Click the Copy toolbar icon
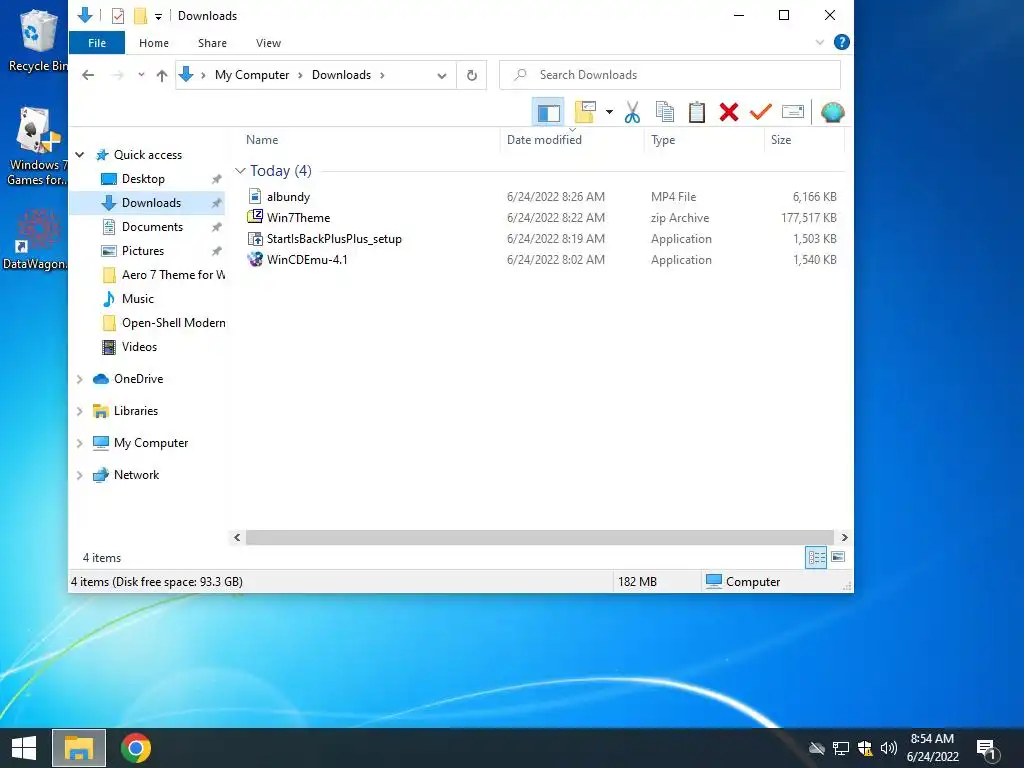The image size is (1024, 768). coord(665,112)
